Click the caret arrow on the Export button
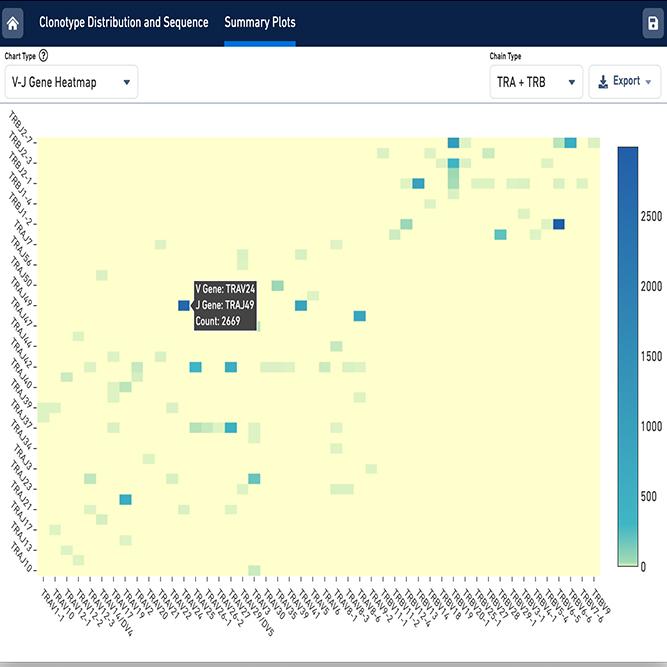This screenshot has height=667, width=667. pos(649,82)
